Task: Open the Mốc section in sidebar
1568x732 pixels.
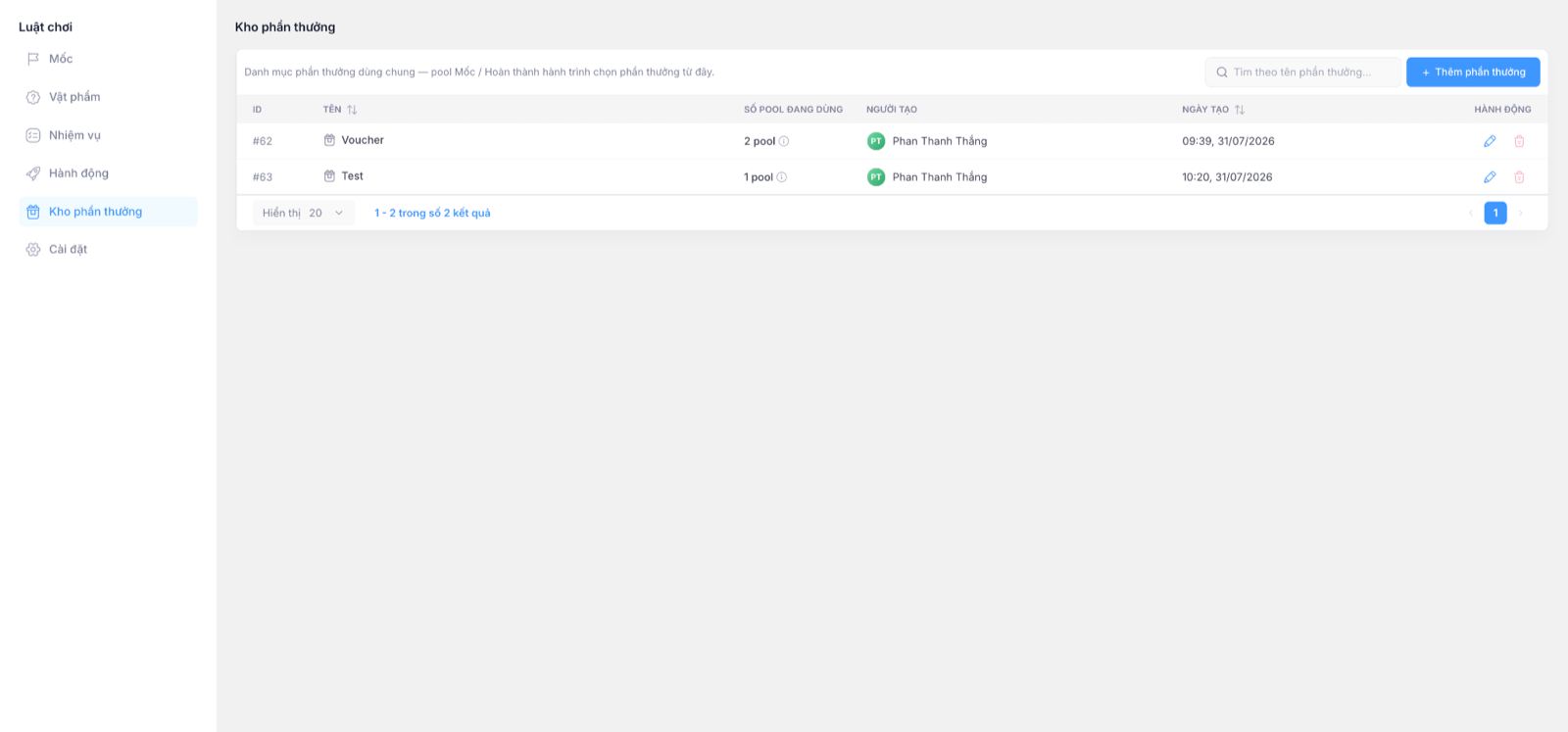Action: click(108, 59)
